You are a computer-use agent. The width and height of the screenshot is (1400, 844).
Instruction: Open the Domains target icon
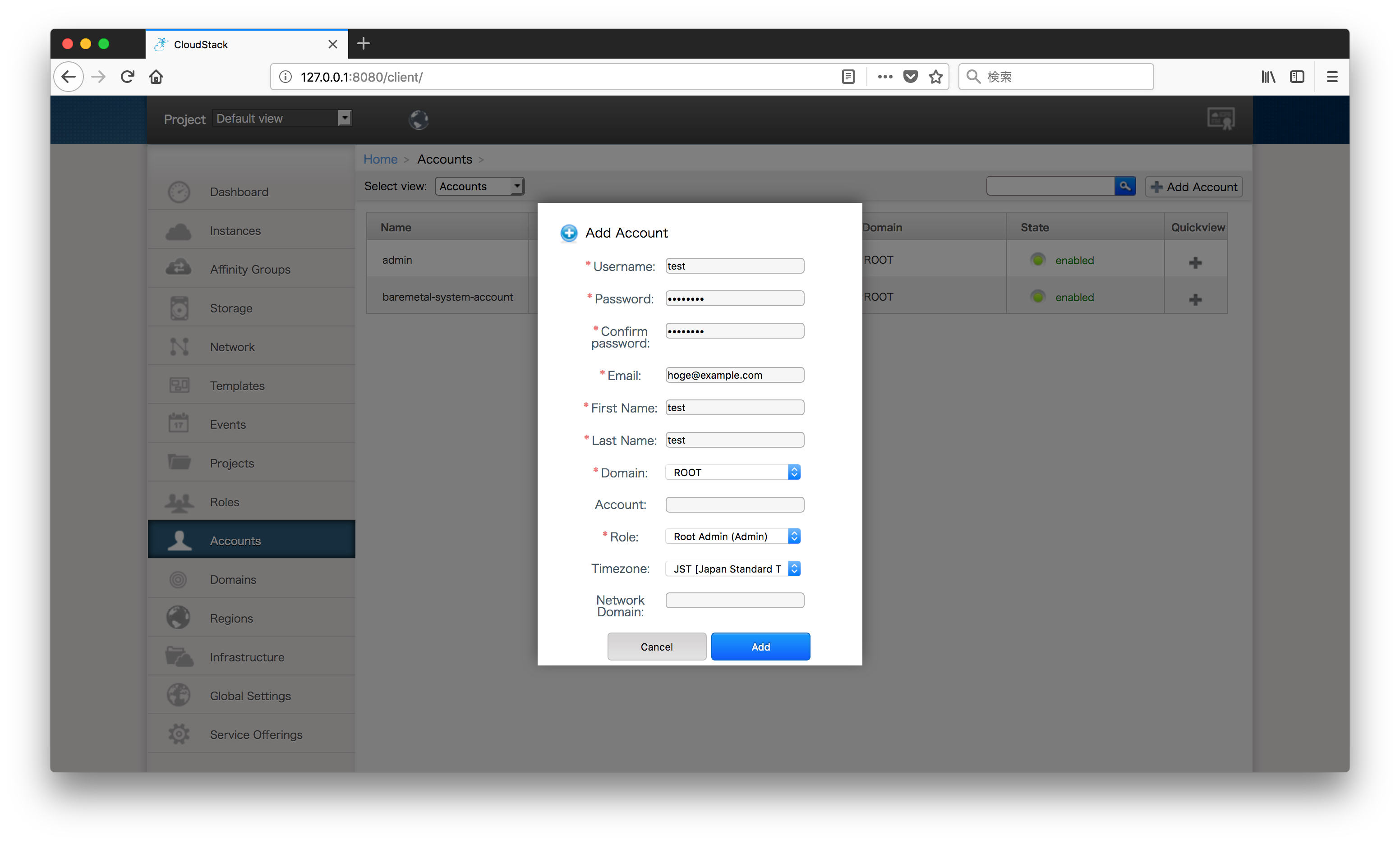coord(179,580)
